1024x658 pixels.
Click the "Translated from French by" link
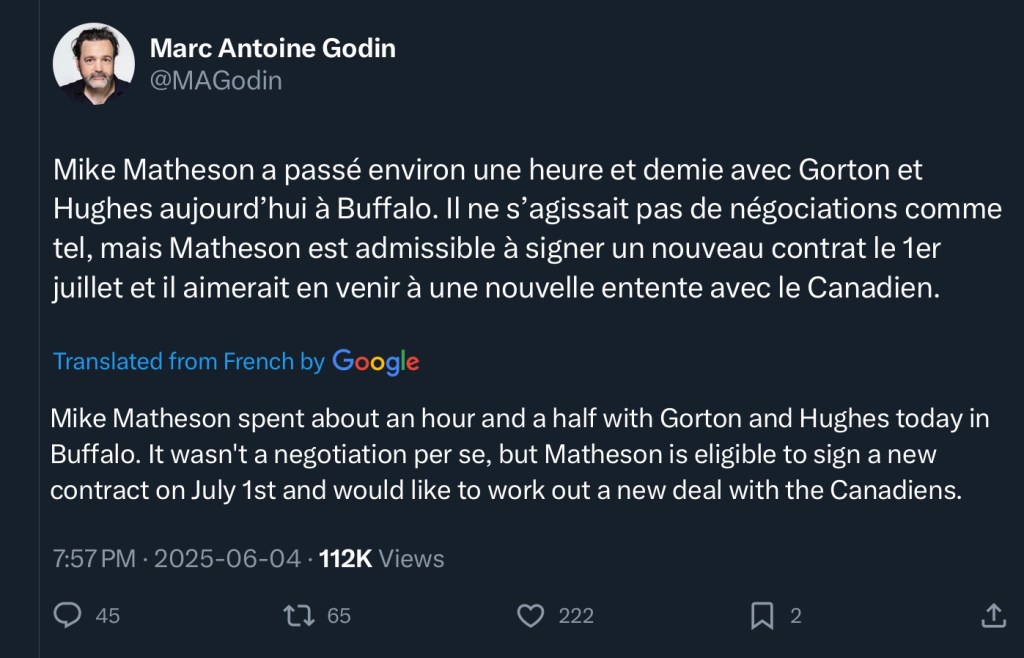click(188, 361)
